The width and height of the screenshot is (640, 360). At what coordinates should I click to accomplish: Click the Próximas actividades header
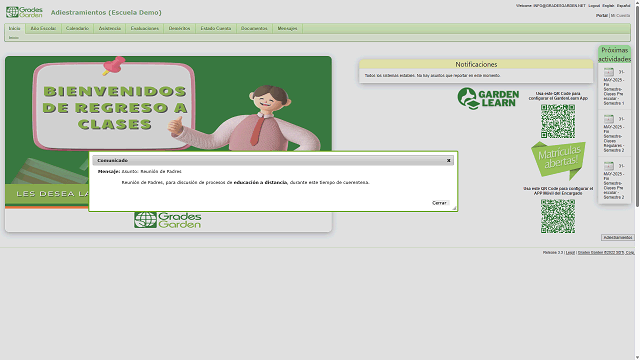tap(615, 55)
